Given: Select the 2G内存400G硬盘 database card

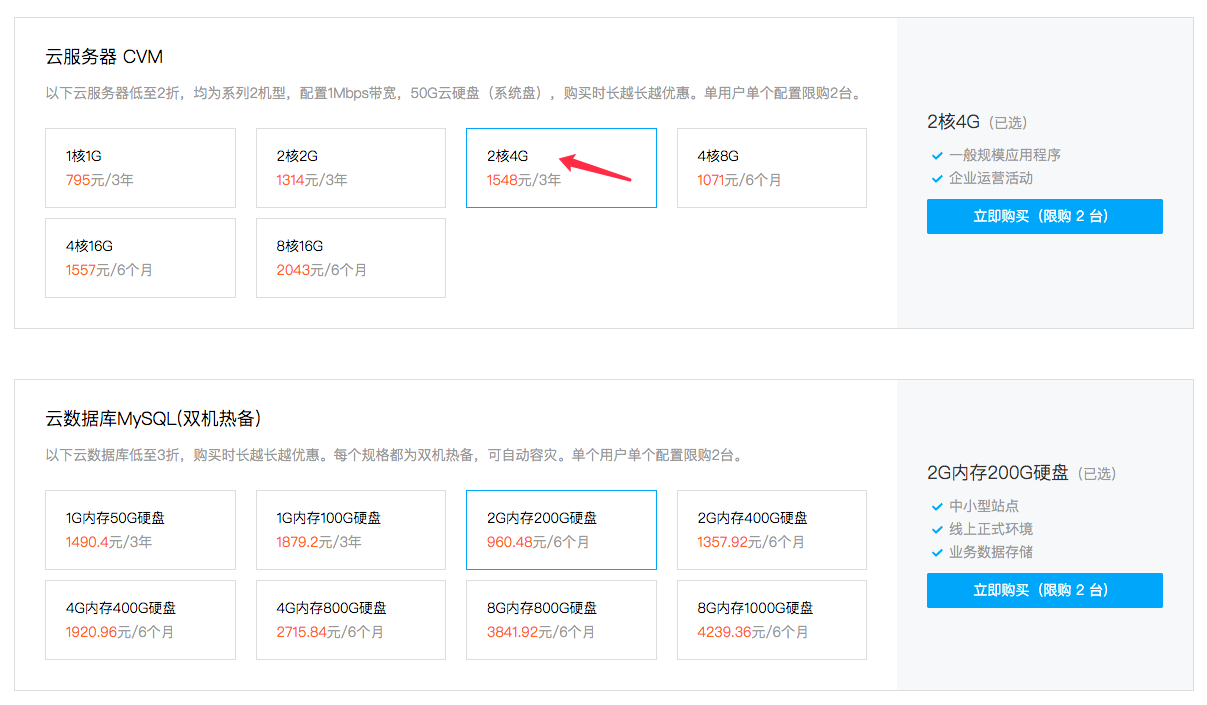Looking at the screenshot, I should tap(771, 530).
